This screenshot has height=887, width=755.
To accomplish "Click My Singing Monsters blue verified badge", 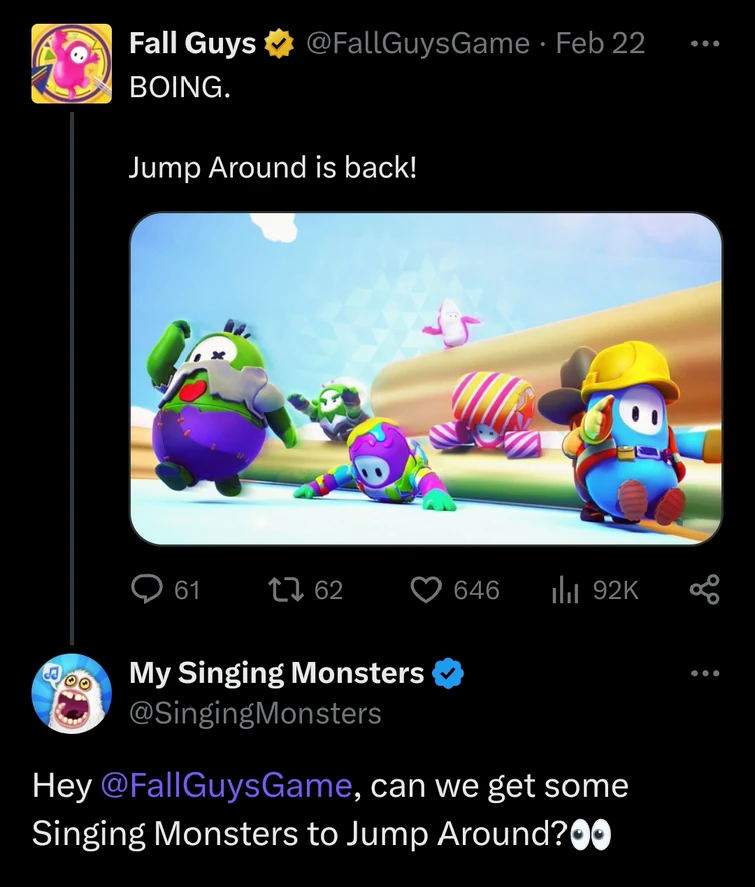I will pos(447,674).
